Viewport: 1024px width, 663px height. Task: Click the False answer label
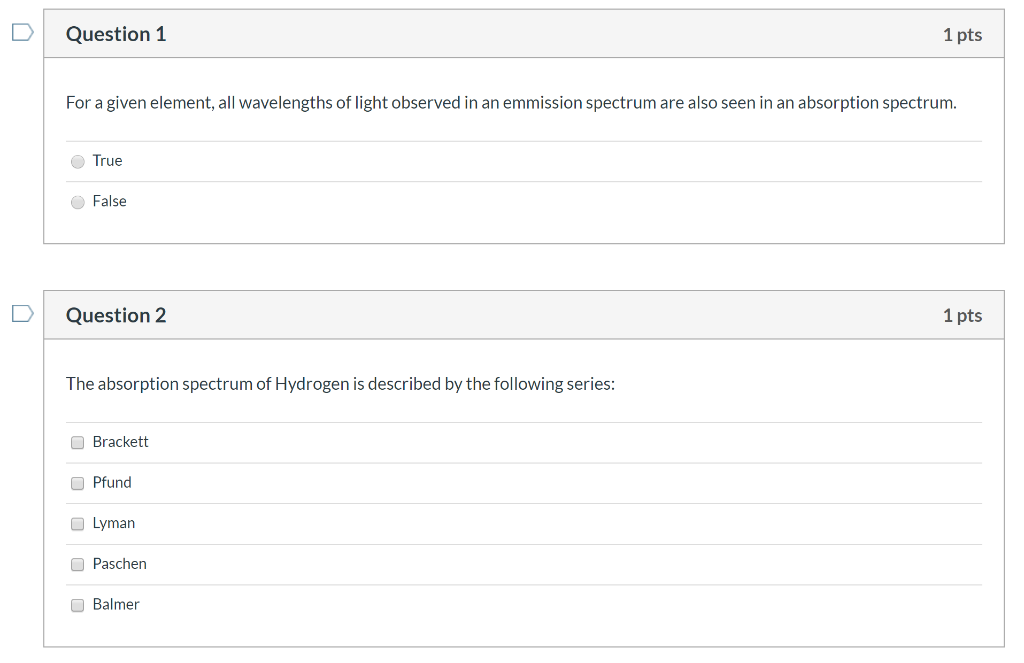click(x=110, y=201)
